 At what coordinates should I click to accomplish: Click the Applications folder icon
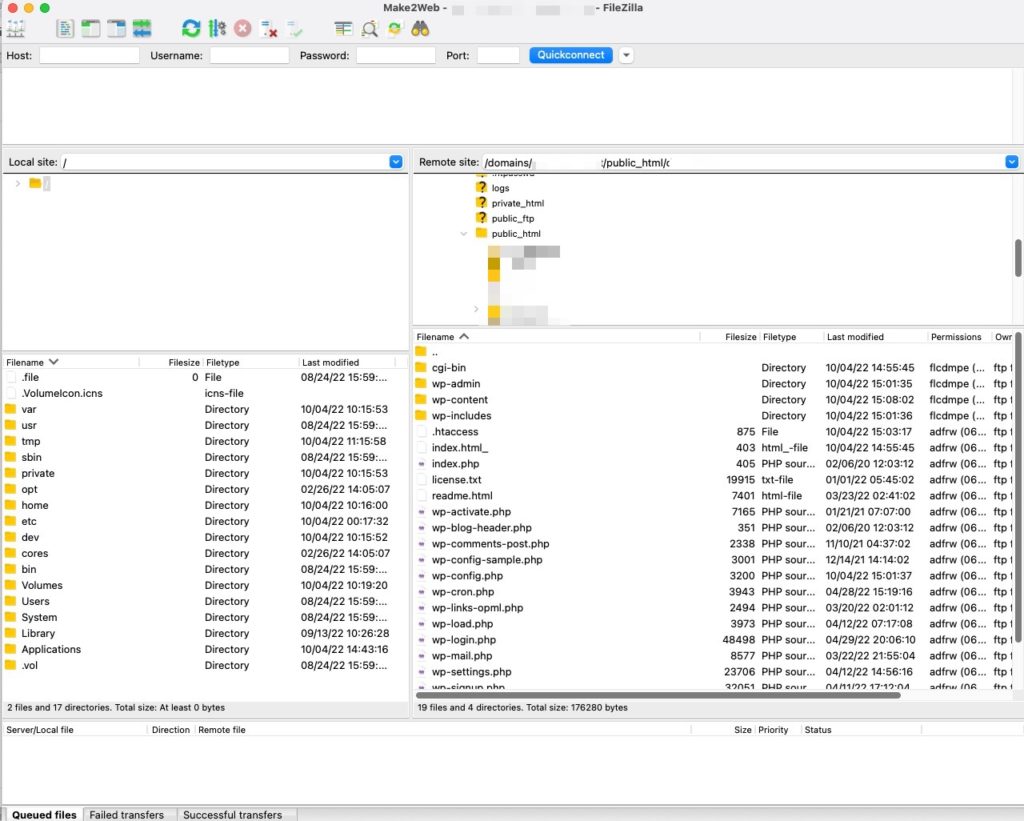click(10, 649)
